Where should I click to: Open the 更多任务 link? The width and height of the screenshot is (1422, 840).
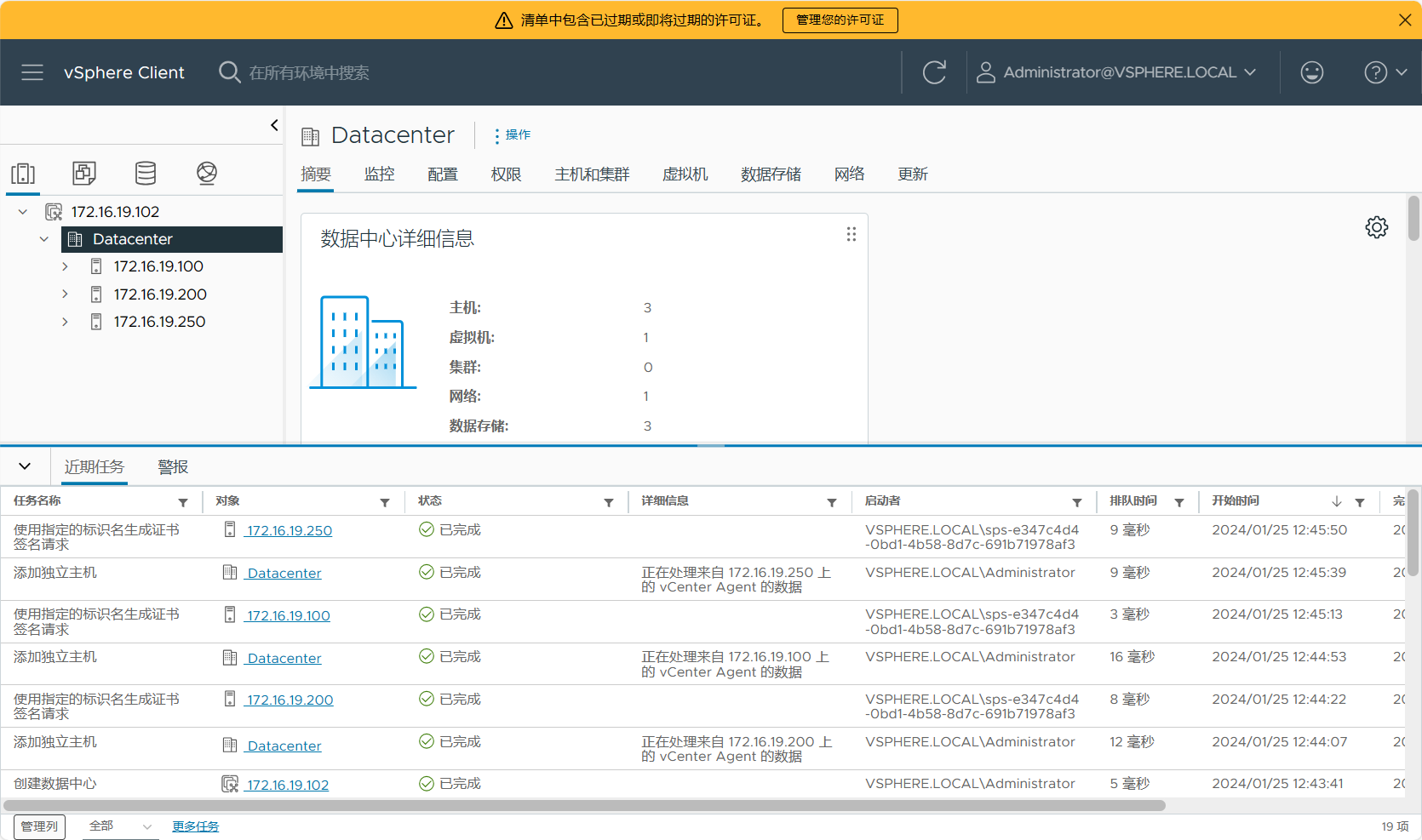[195, 826]
